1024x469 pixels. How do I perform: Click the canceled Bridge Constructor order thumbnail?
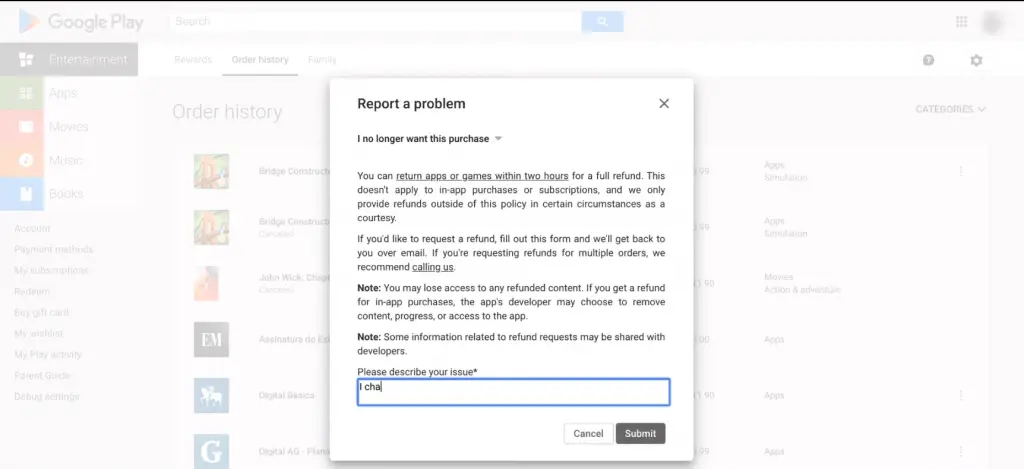(x=211, y=227)
